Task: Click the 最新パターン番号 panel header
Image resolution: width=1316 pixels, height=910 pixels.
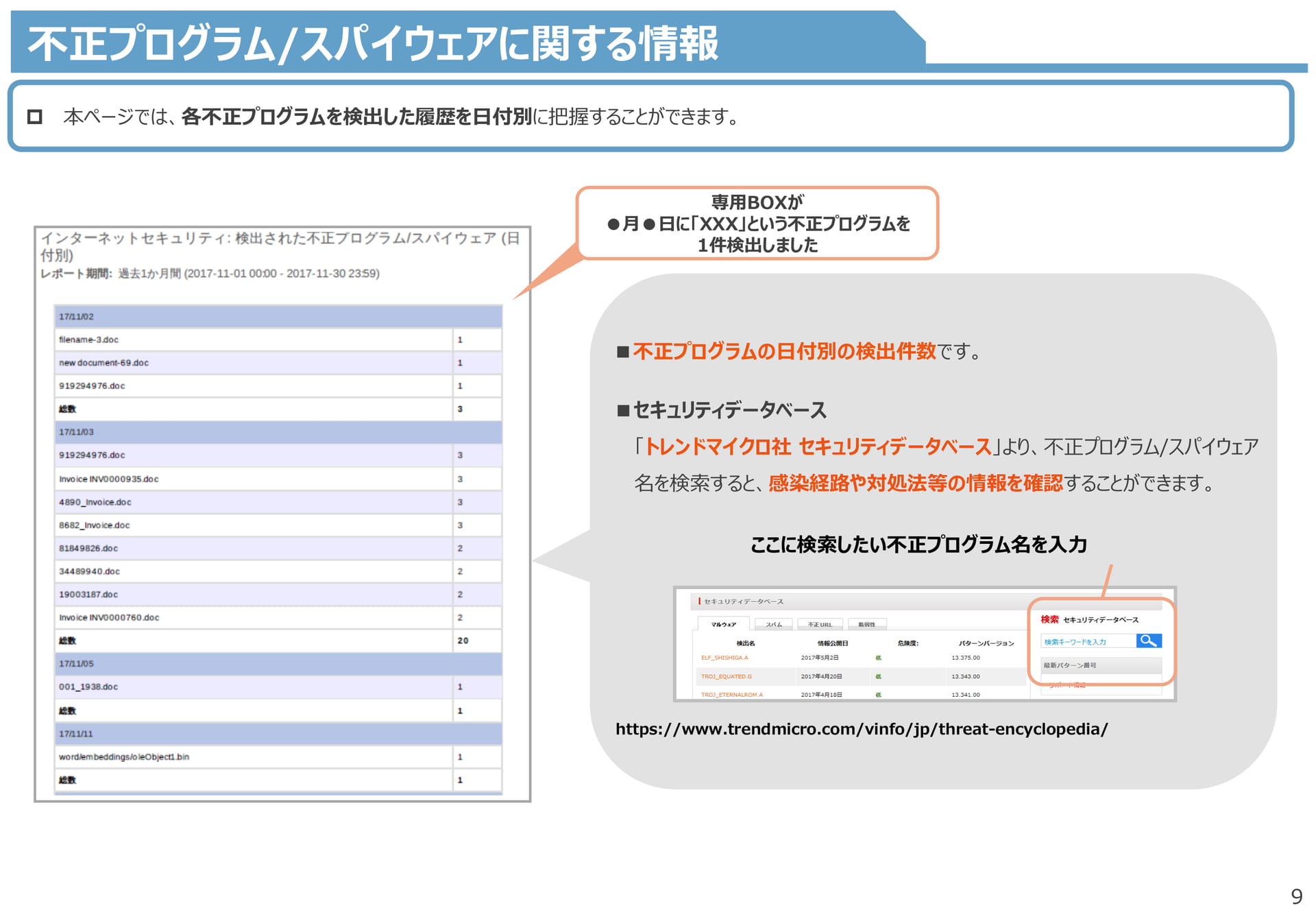Action: (1101, 665)
